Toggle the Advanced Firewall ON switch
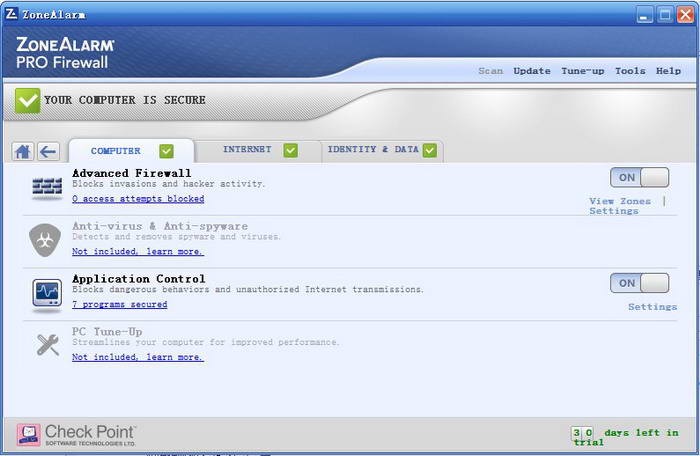Image resolution: width=700 pixels, height=456 pixels. coord(639,177)
